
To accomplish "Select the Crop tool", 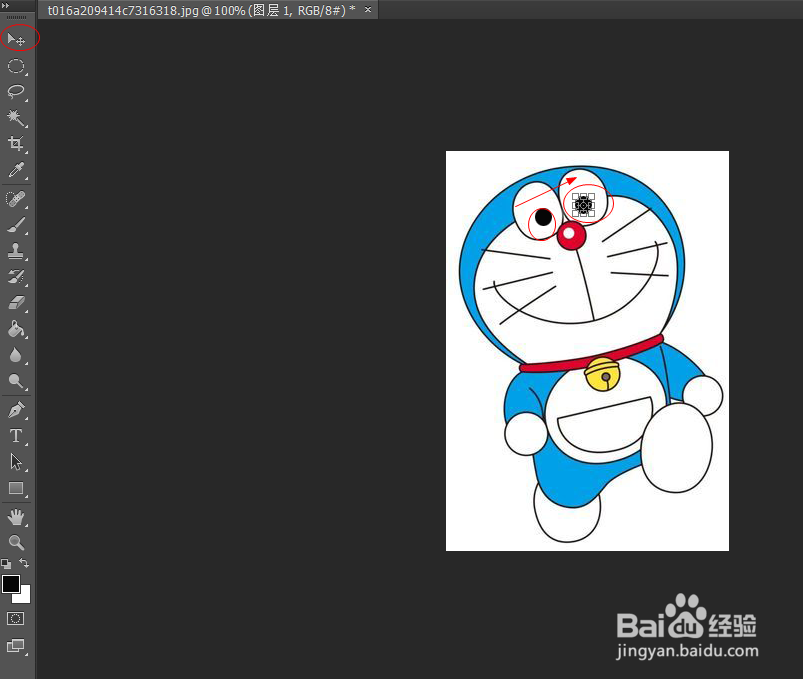I will [16, 144].
